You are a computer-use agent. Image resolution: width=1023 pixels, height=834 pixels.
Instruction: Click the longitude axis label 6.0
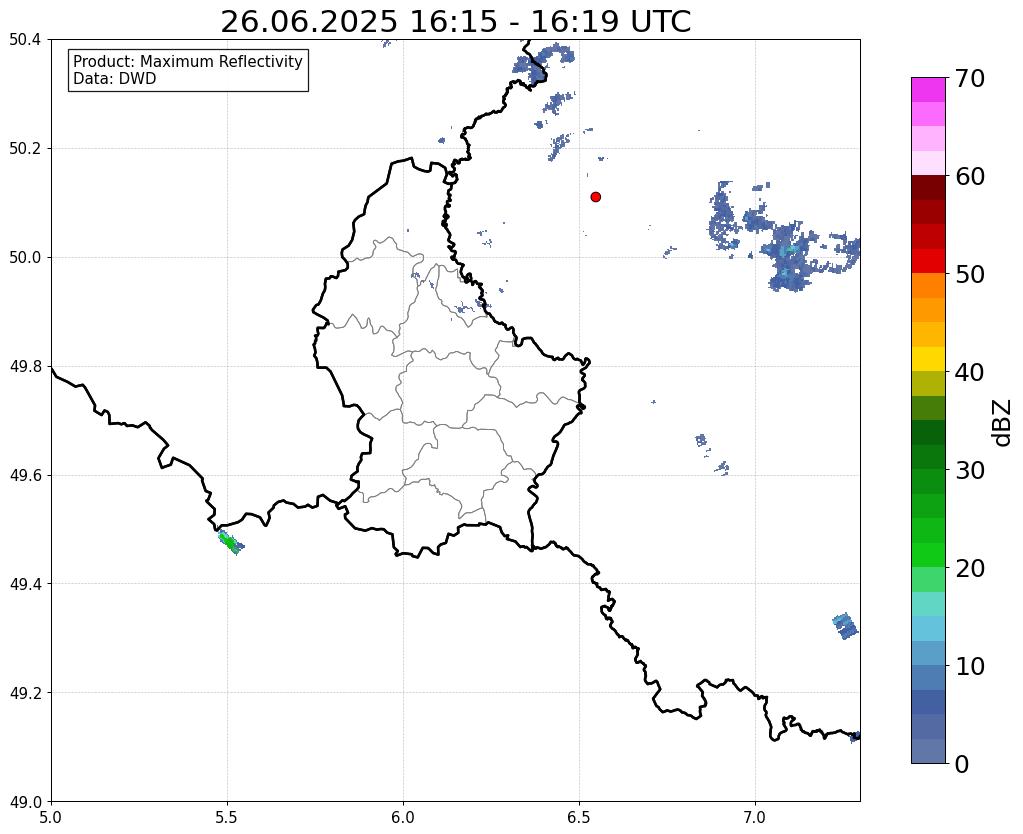point(403,817)
